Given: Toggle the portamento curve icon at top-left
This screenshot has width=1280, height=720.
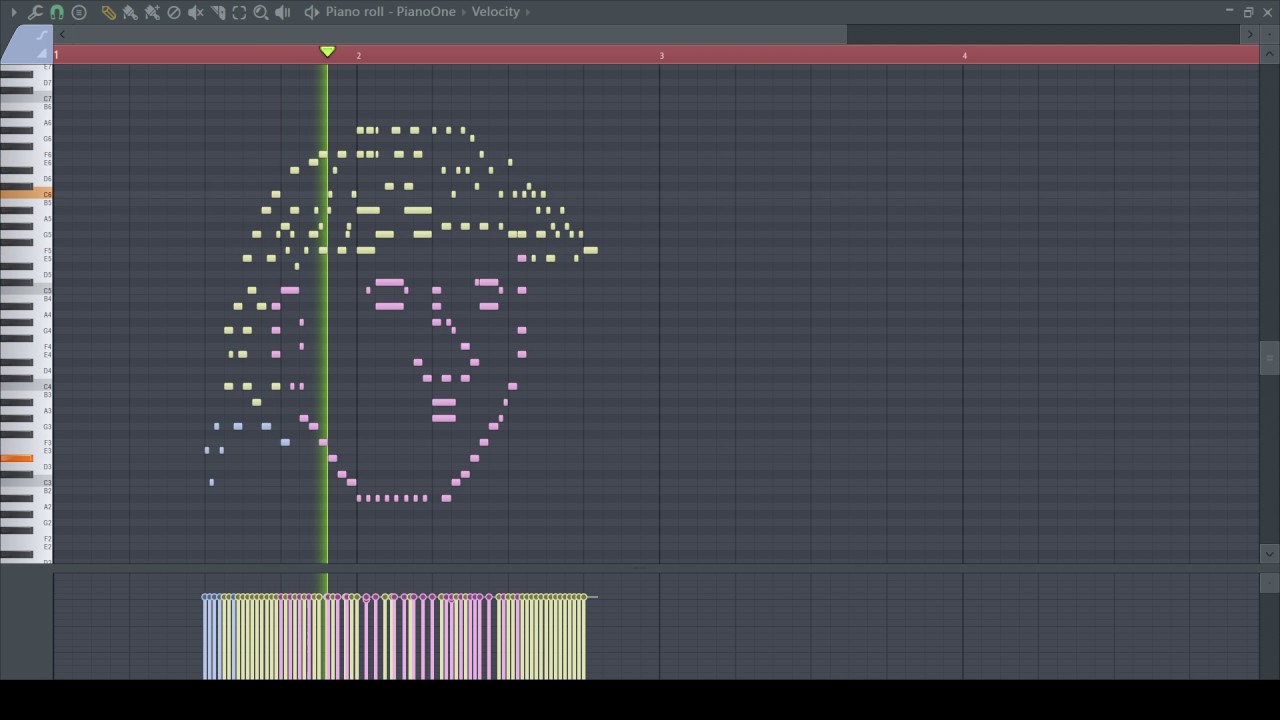Looking at the screenshot, I should click(41, 35).
